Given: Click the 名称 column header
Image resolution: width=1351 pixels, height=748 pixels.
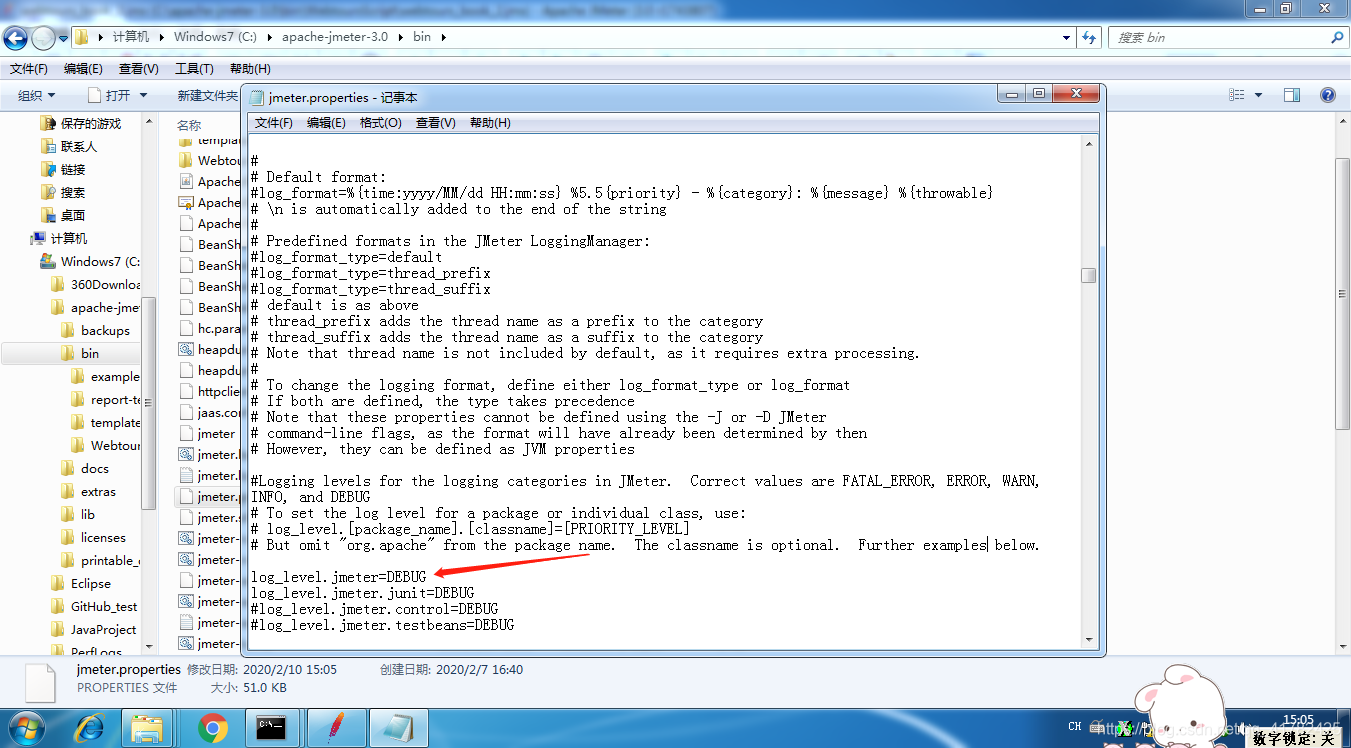Looking at the screenshot, I should [190, 125].
